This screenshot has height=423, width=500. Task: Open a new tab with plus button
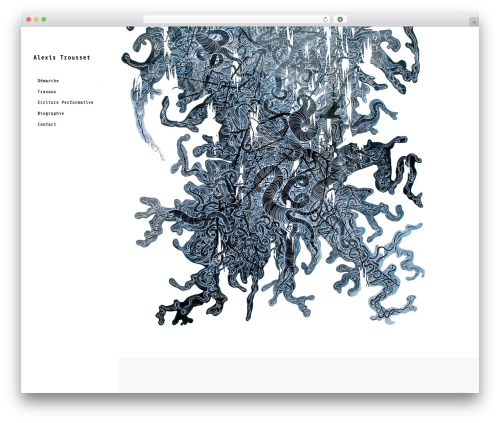[474, 22]
